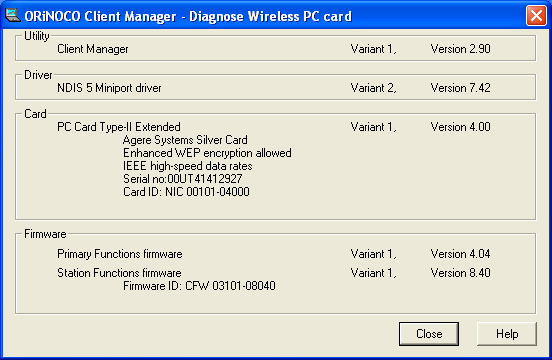Select Card ID: NIC 00101-04000 line
Screen dimensions: 552x360
pyautogui.click(x=186, y=192)
